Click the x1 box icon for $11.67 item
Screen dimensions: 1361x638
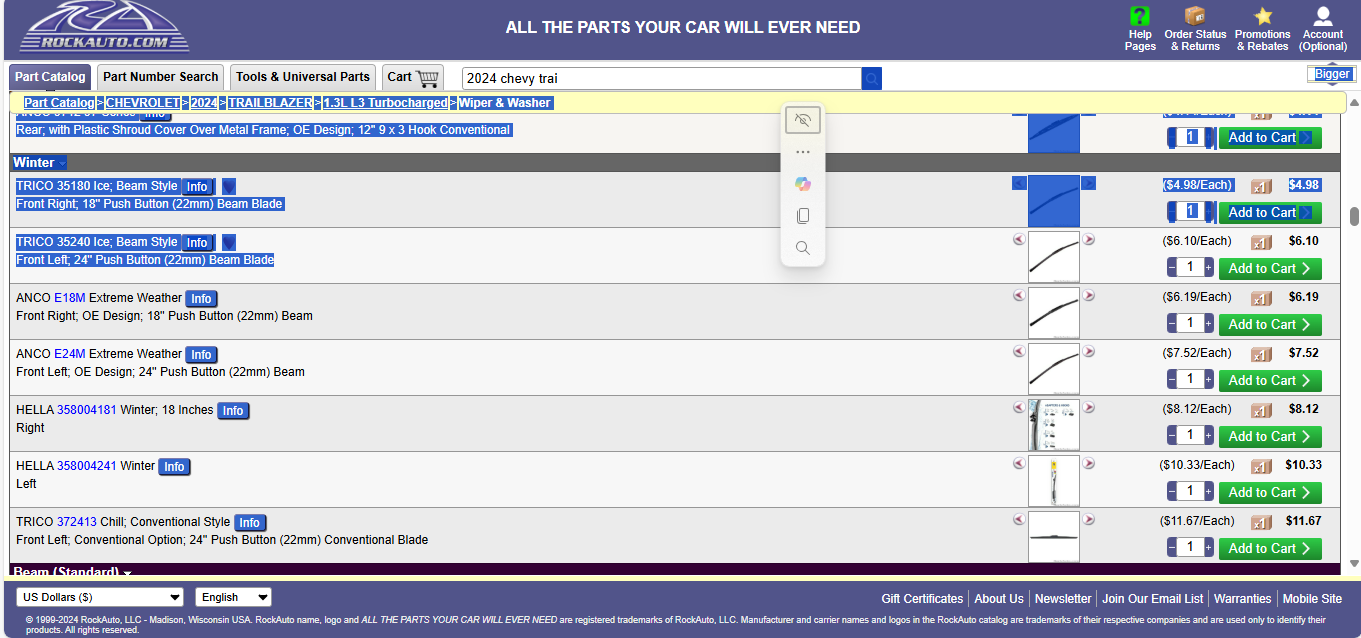[x=1261, y=522]
